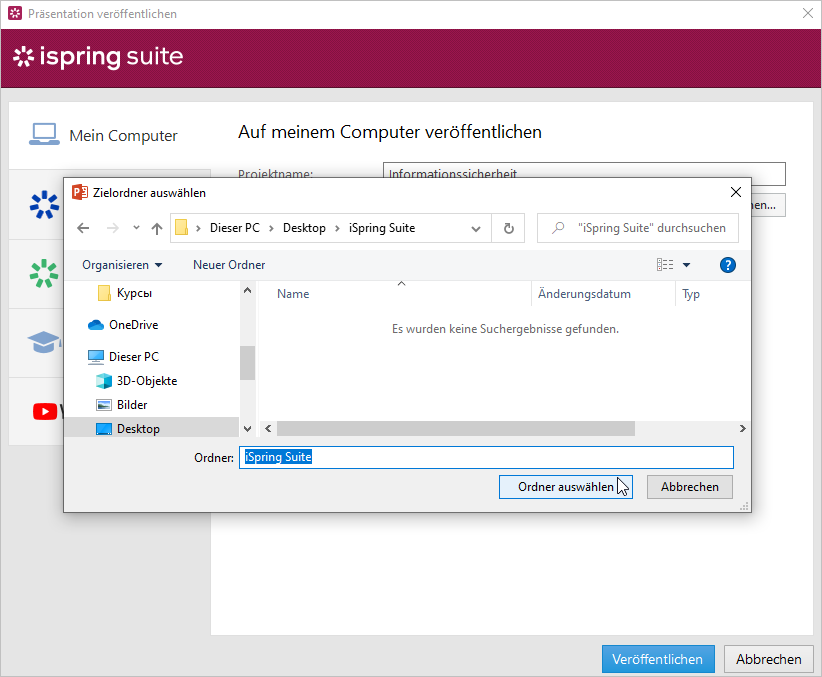The height and width of the screenshot is (677, 822).
Task: Sort by Änderungsdatum column
Action: [584, 294]
